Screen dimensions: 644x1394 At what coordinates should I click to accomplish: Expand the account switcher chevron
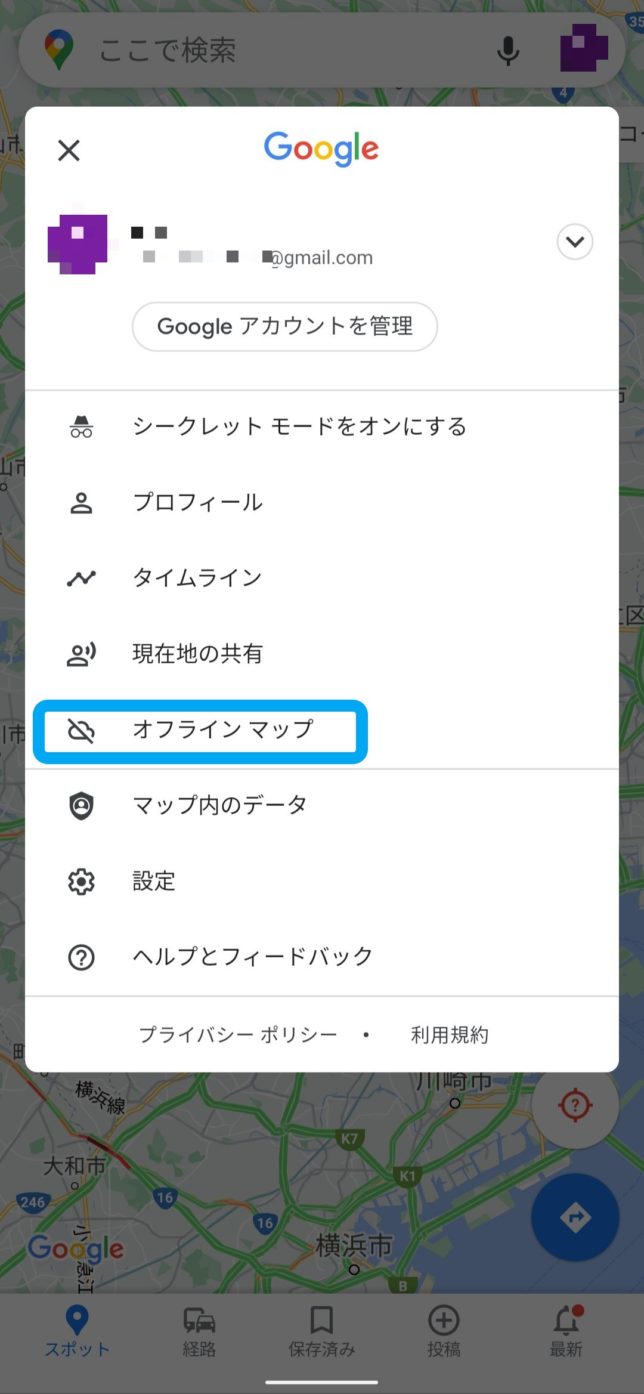[575, 241]
